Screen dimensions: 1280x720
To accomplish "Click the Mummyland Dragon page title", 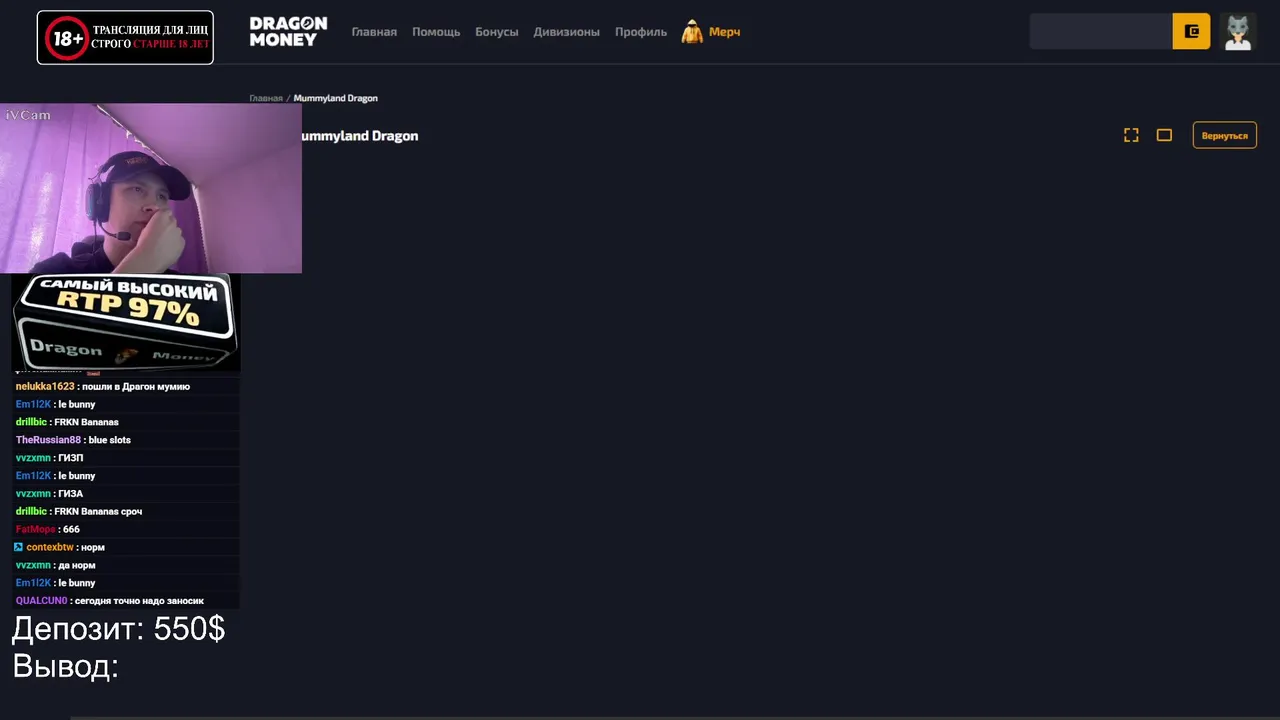I will pos(360,136).
